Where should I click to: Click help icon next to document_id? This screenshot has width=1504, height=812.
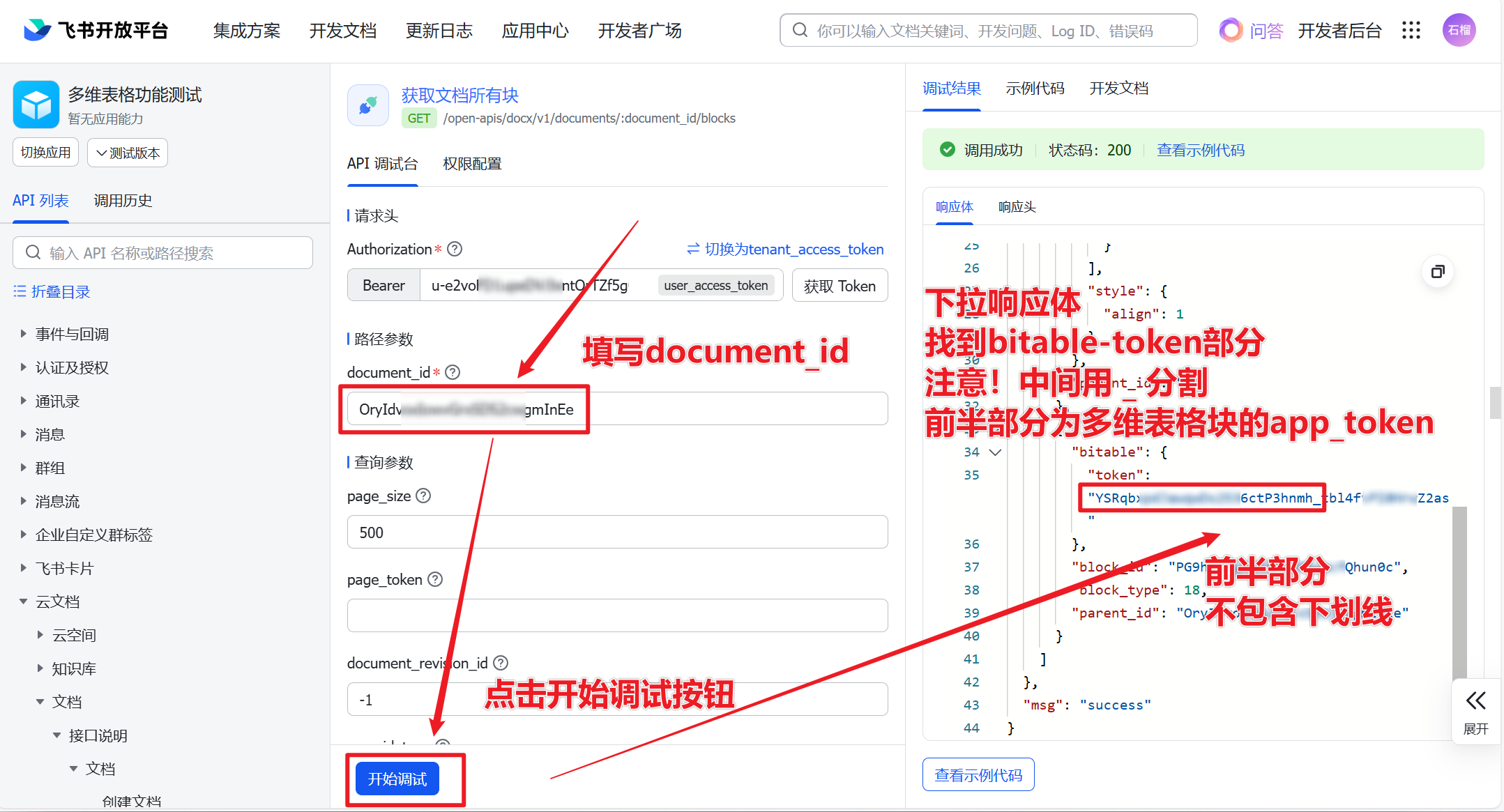point(453,372)
